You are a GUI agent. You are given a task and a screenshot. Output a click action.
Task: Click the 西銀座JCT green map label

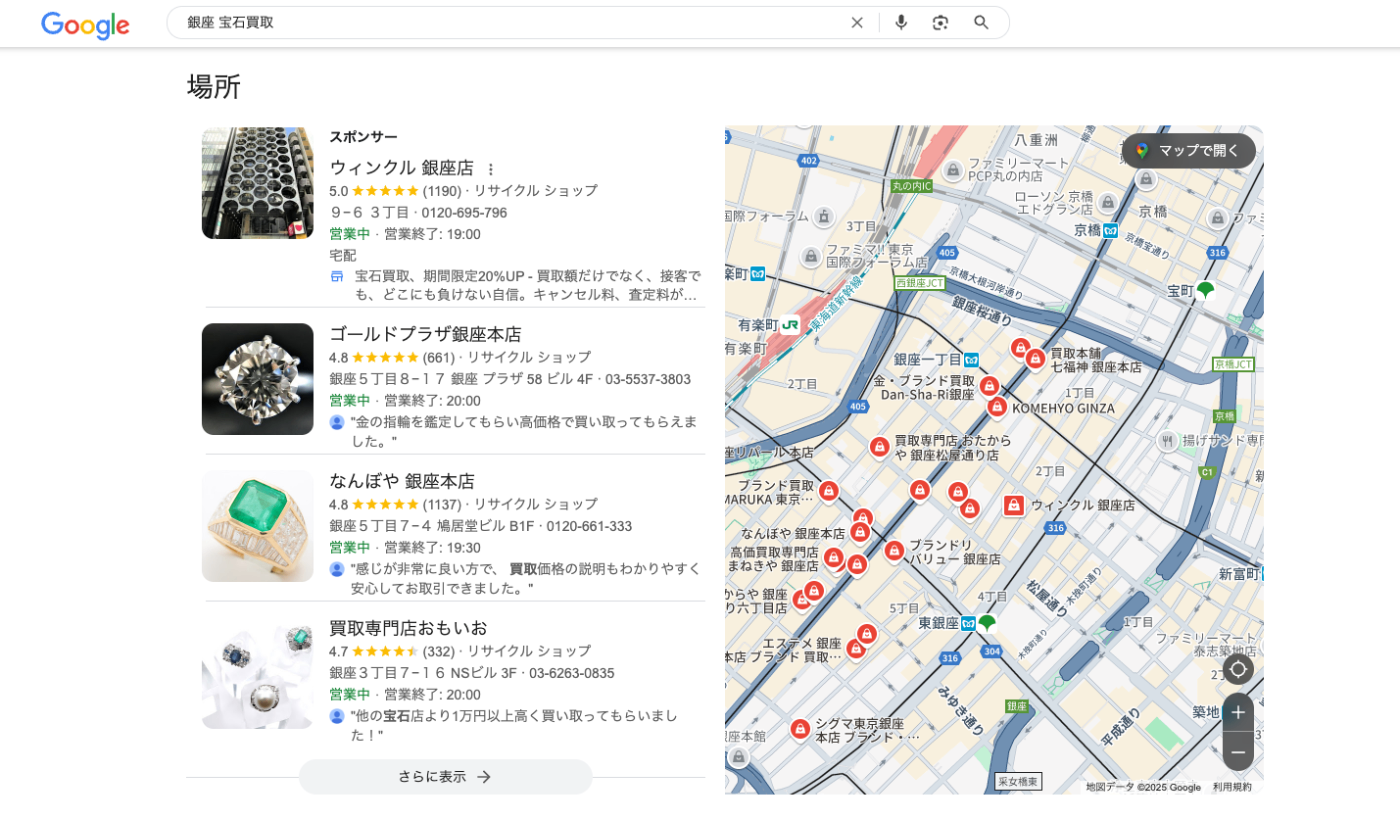point(920,283)
